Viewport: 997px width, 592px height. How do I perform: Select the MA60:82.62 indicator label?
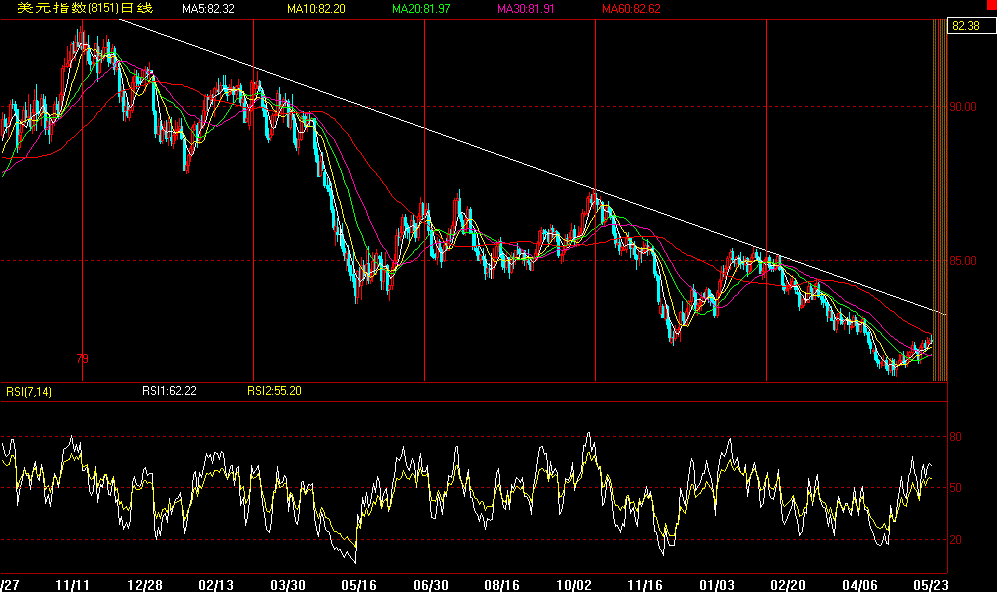coord(631,9)
